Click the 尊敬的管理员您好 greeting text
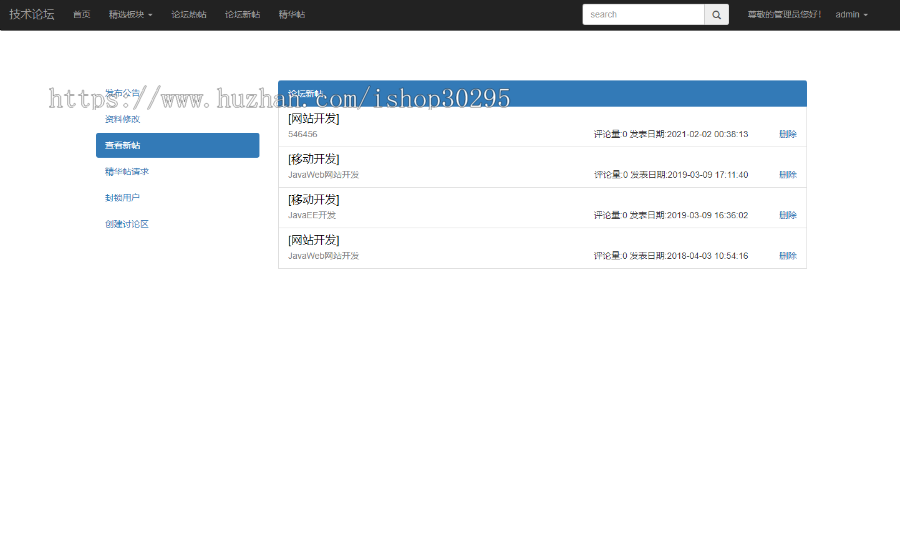 (784, 15)
